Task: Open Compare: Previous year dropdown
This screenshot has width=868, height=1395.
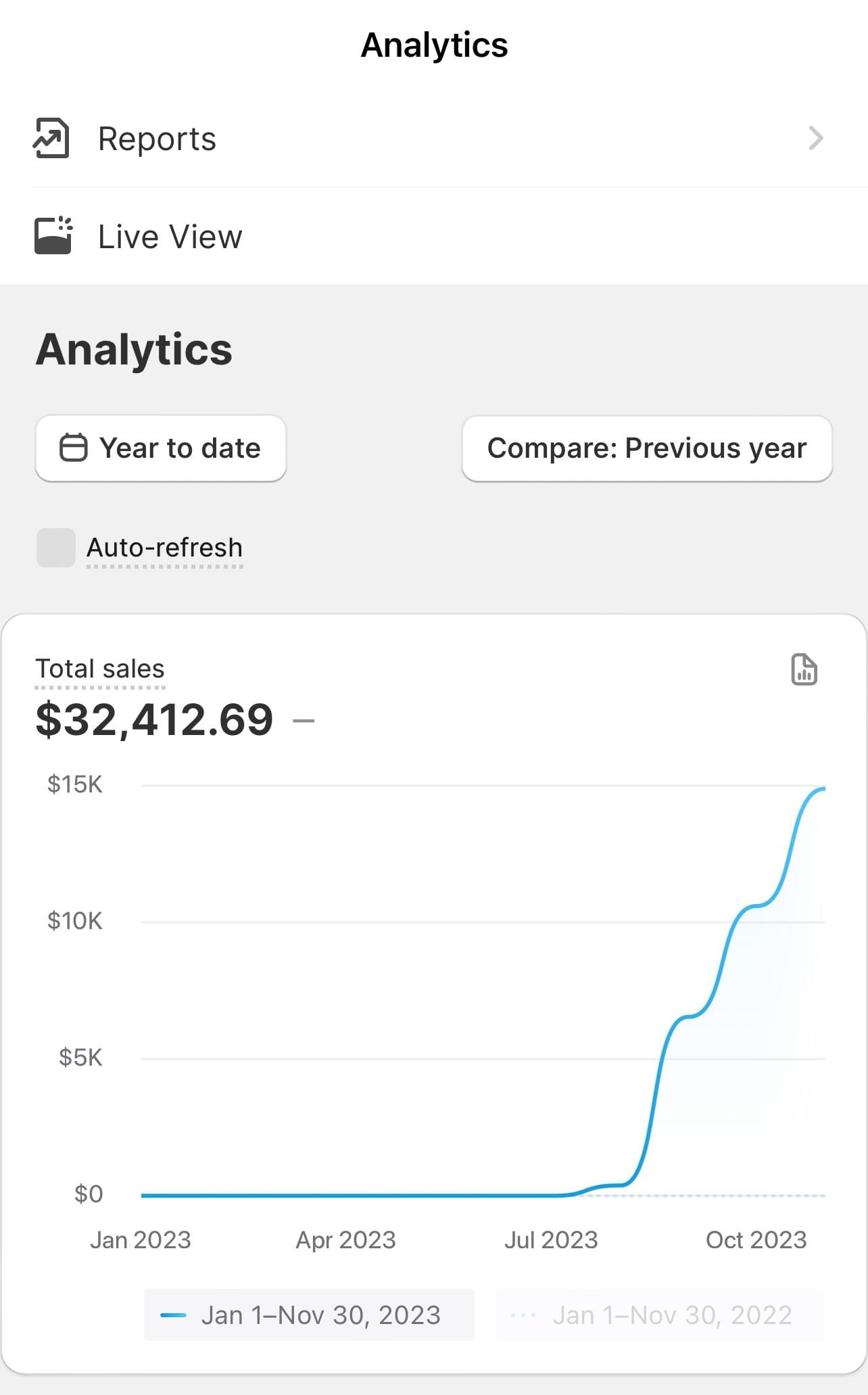Action: click(x=646, y=448)
